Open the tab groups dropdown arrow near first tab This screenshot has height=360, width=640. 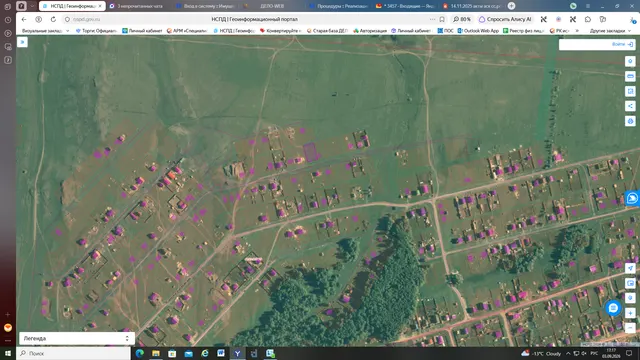pos(32,6)
